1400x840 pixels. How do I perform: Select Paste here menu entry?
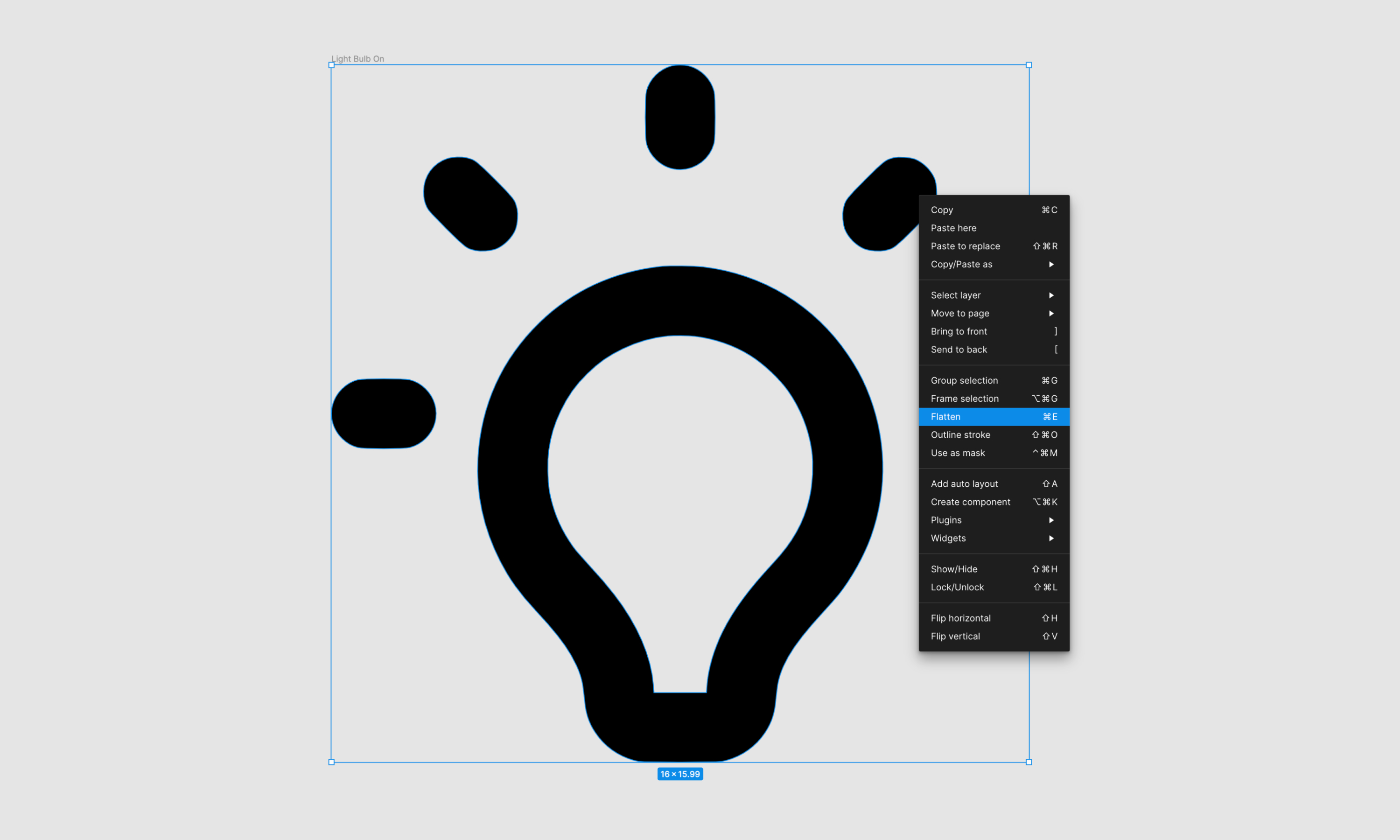(x=994, y=228)
